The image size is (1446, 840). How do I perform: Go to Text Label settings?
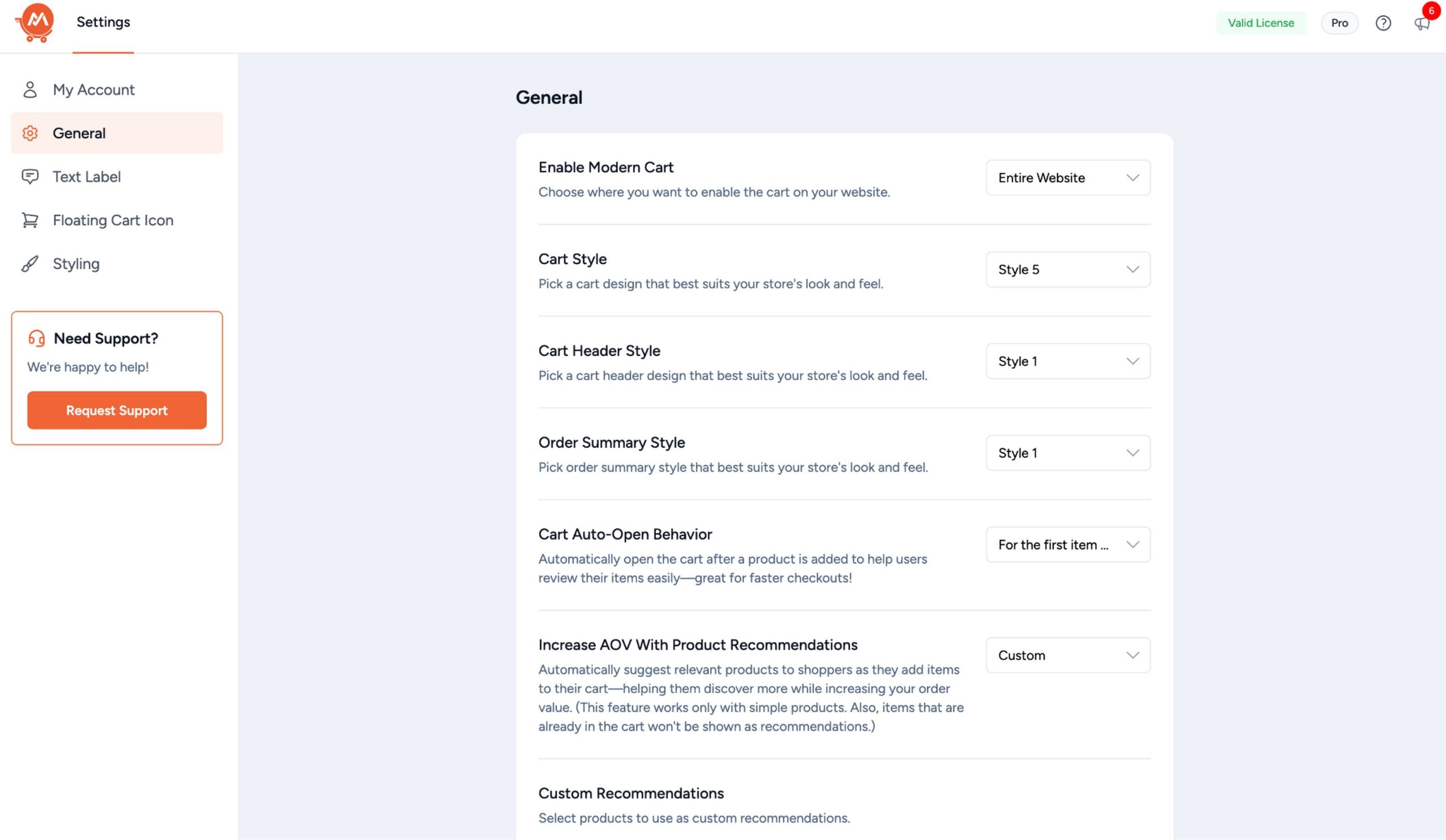[86, 177]
